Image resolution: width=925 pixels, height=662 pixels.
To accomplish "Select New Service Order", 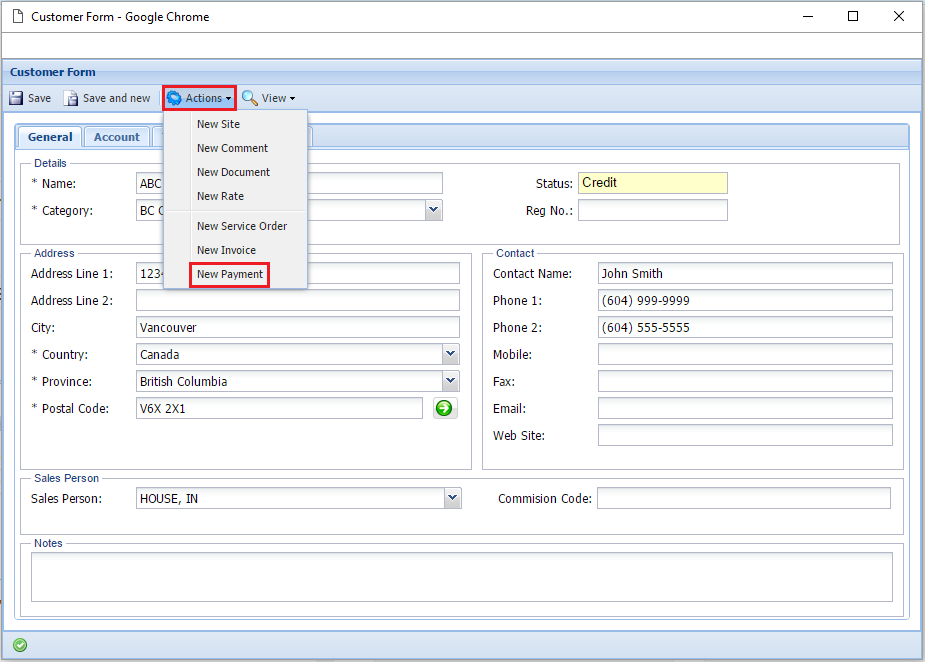I will pos(242,226).
